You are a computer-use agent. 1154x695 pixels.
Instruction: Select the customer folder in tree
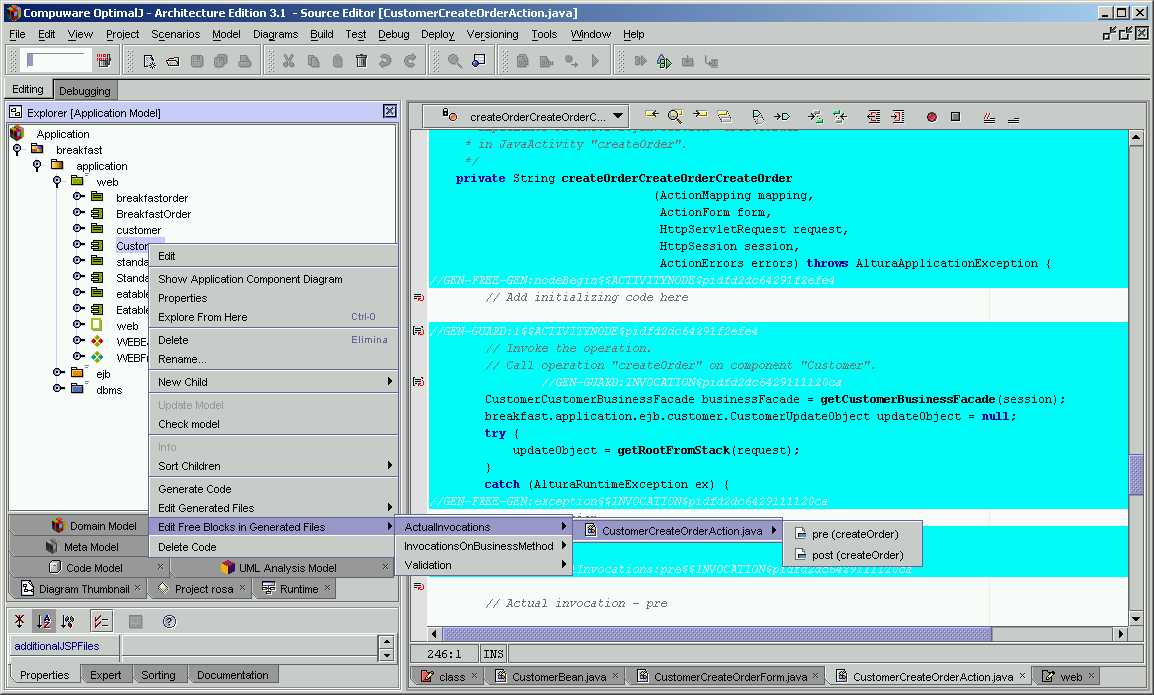click(138, 230)
